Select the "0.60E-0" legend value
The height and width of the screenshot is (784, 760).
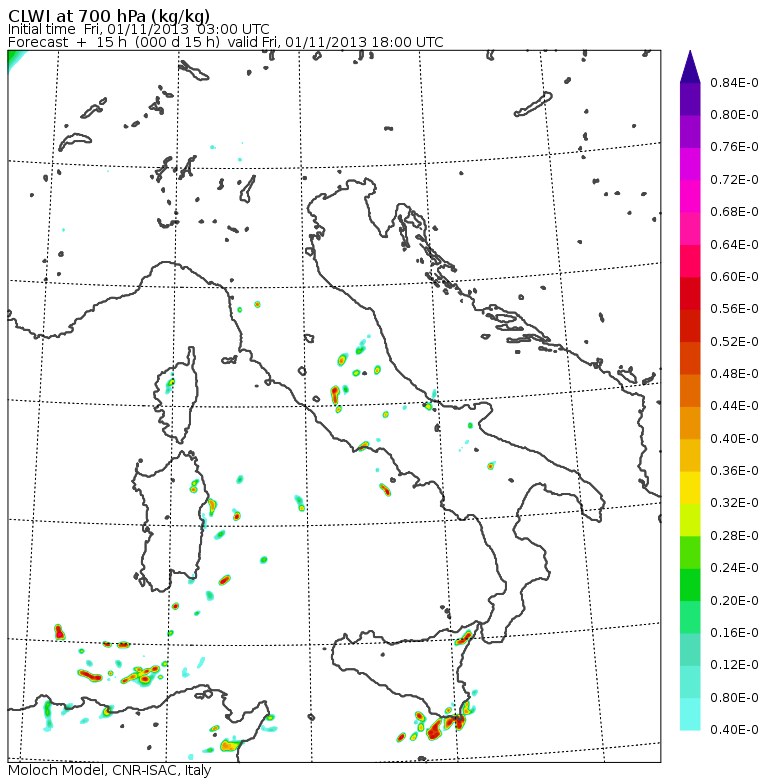734,276
